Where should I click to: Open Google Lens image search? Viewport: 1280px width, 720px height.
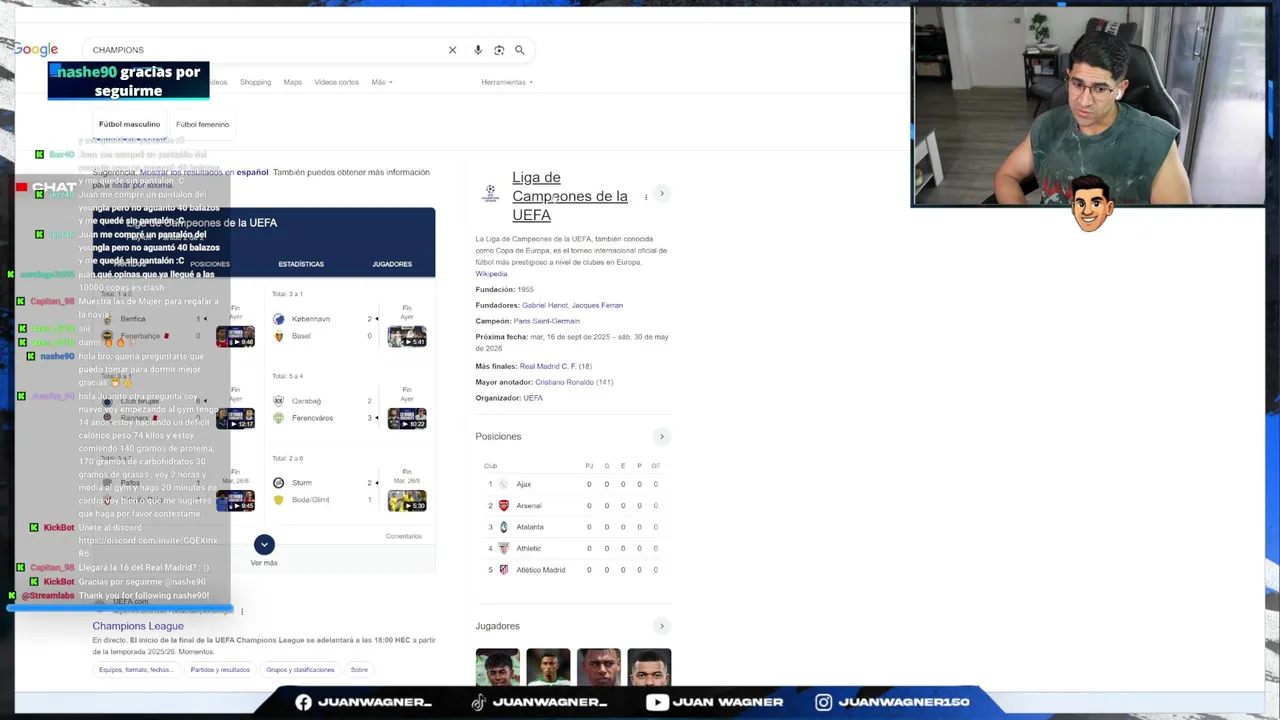coord(499,50)
